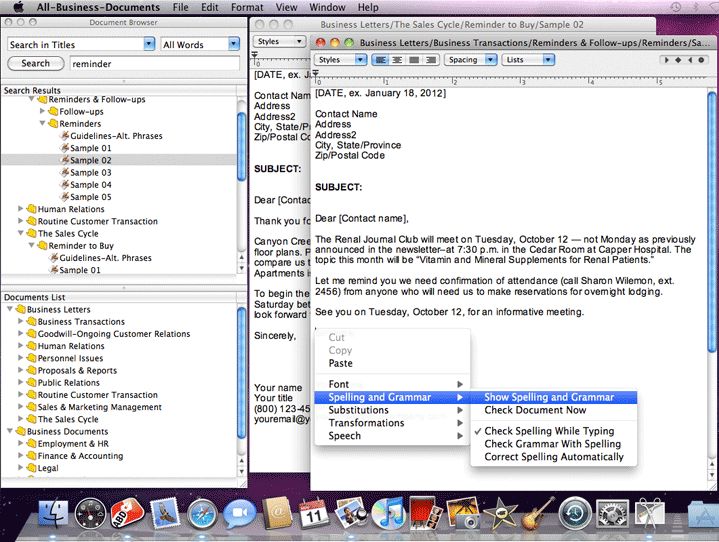Viewport: 719px width, 542px height.
Task: Open the File menu
Action: click(181, 7)
